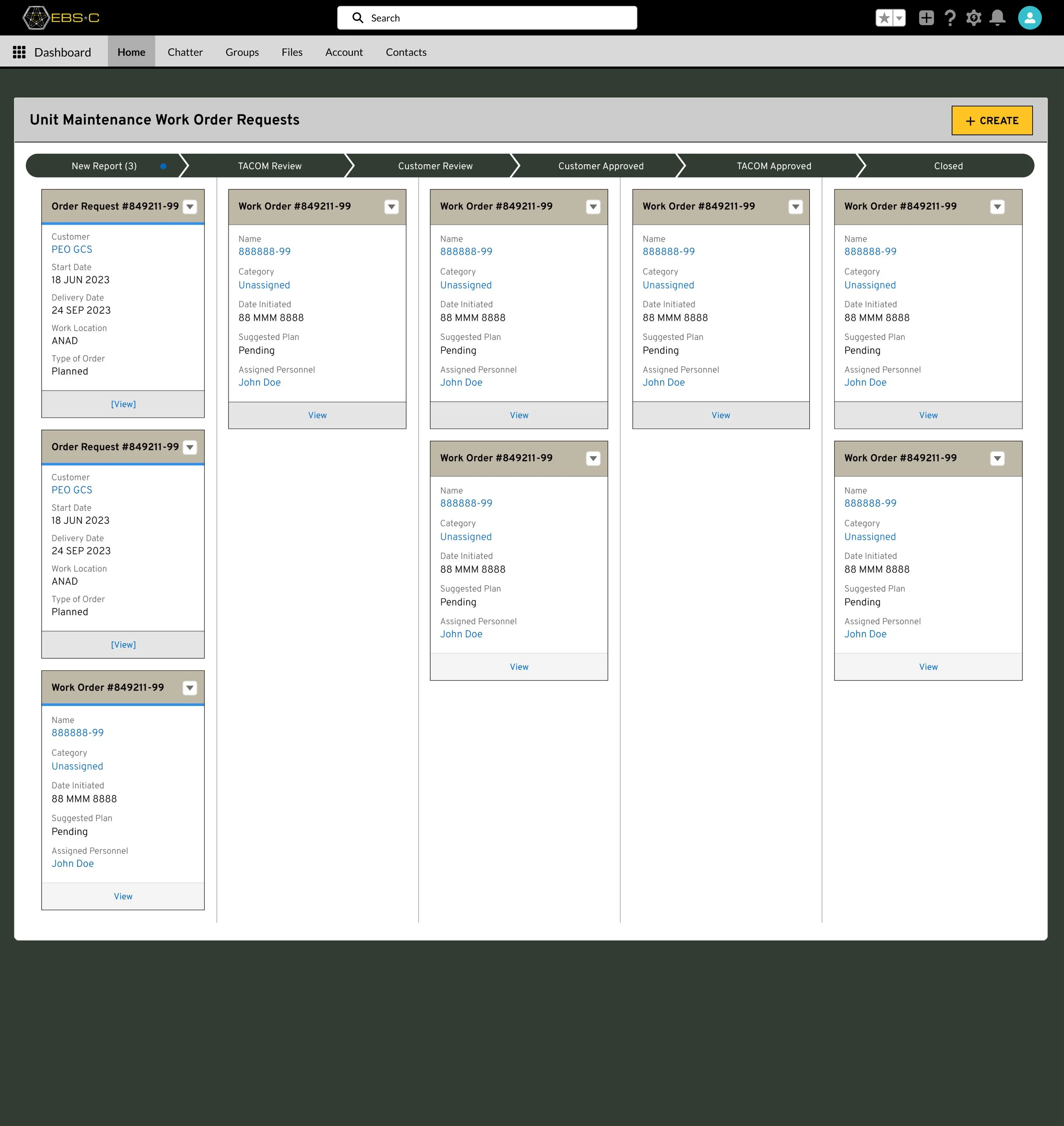
Task: Open the app launcher grid icon
Action: point(19,52)
